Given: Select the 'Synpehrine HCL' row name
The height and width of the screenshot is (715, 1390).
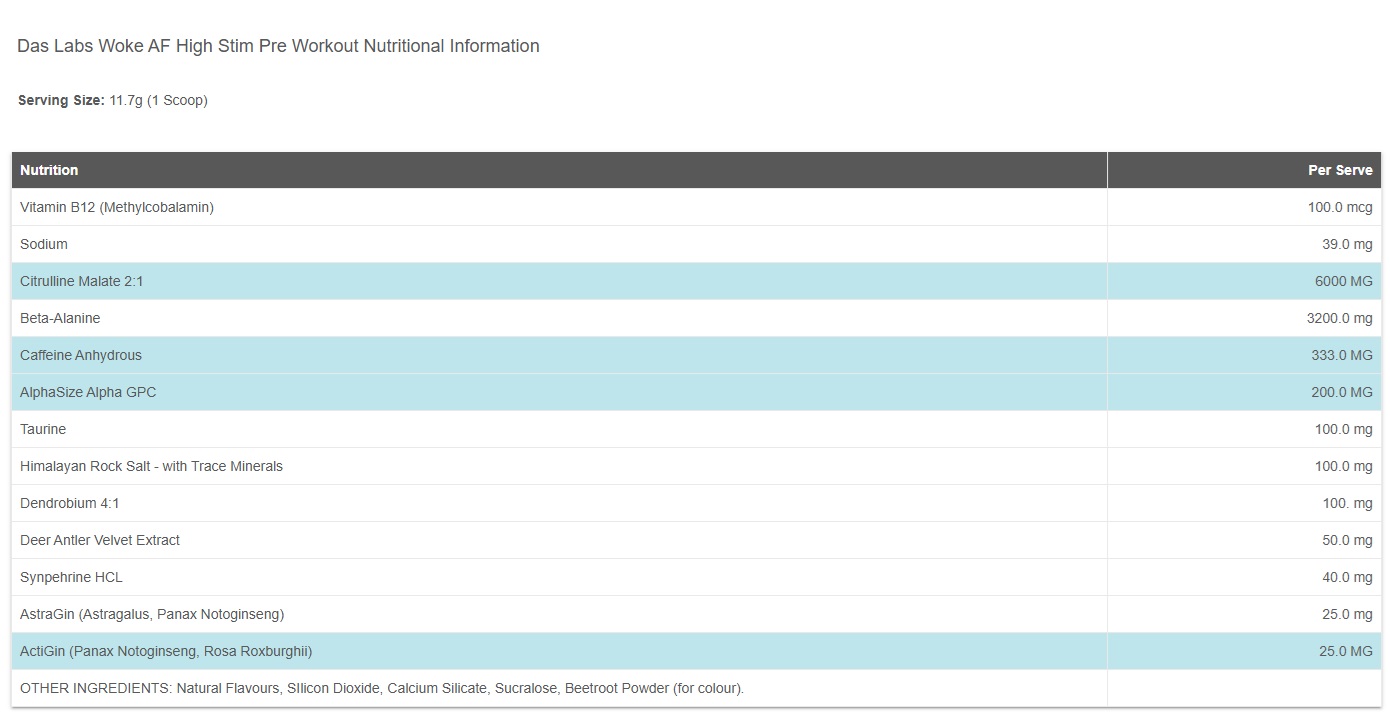Looking at the screenshot, I should pyautogui.click(x=71, y=577).
